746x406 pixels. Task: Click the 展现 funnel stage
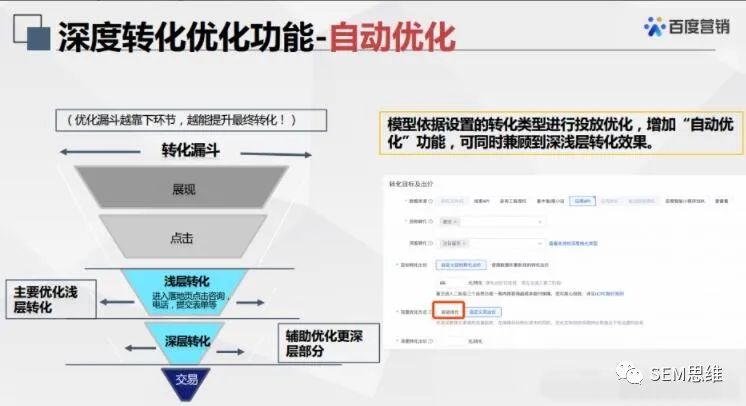[x=183, y=189]
